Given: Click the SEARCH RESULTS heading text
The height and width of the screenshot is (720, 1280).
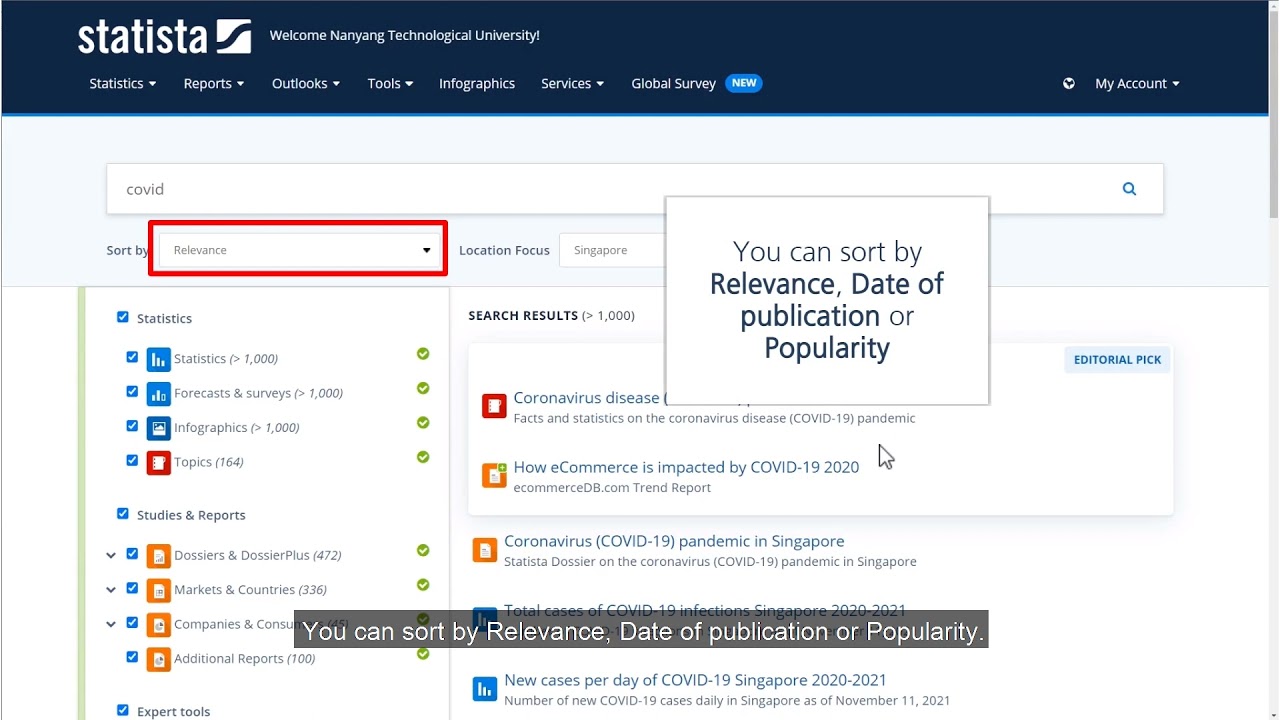Looking at the screenshot, I should [523, 316].
